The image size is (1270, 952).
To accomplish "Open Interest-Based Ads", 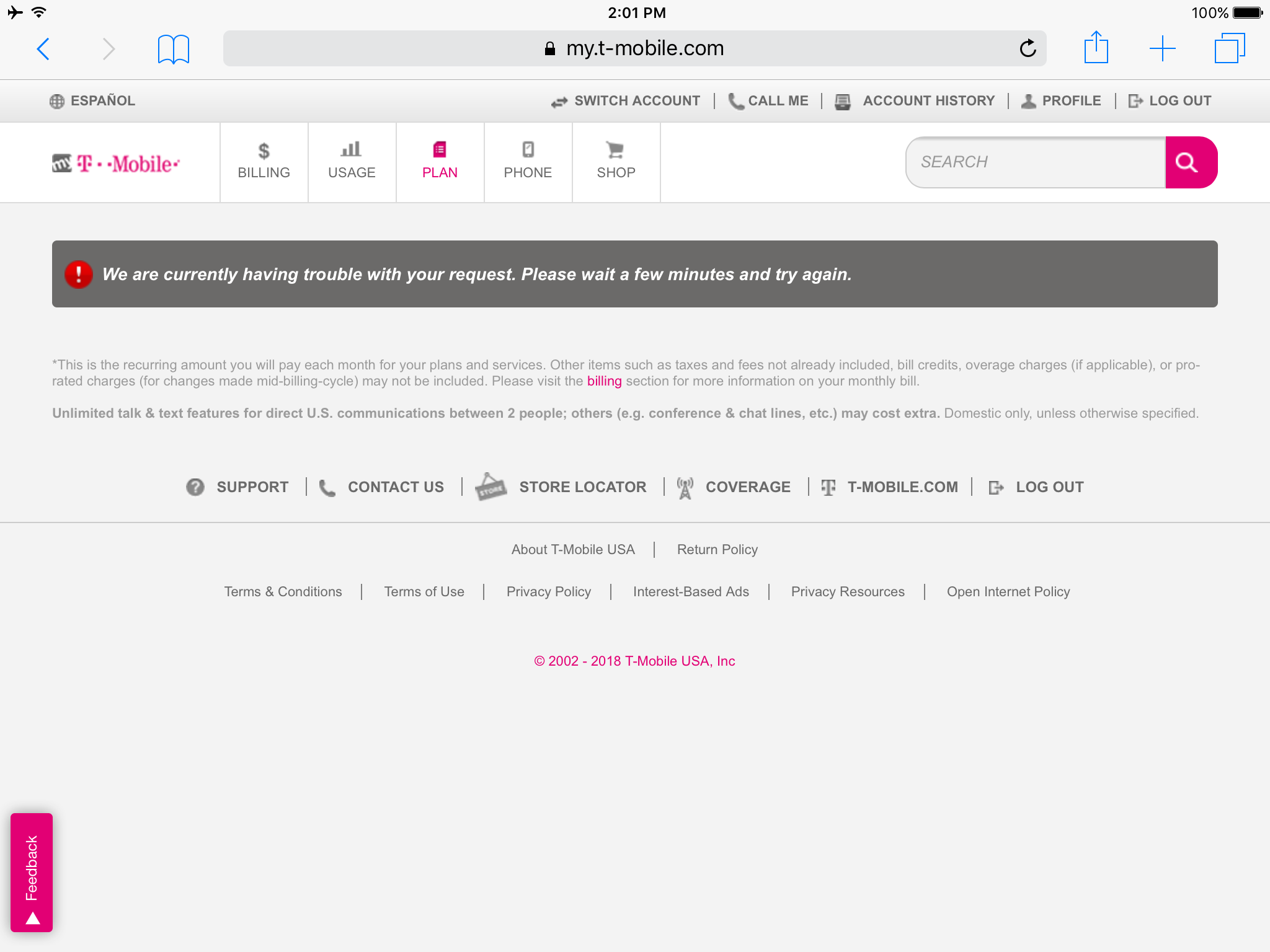I will [x=691, y=592].
